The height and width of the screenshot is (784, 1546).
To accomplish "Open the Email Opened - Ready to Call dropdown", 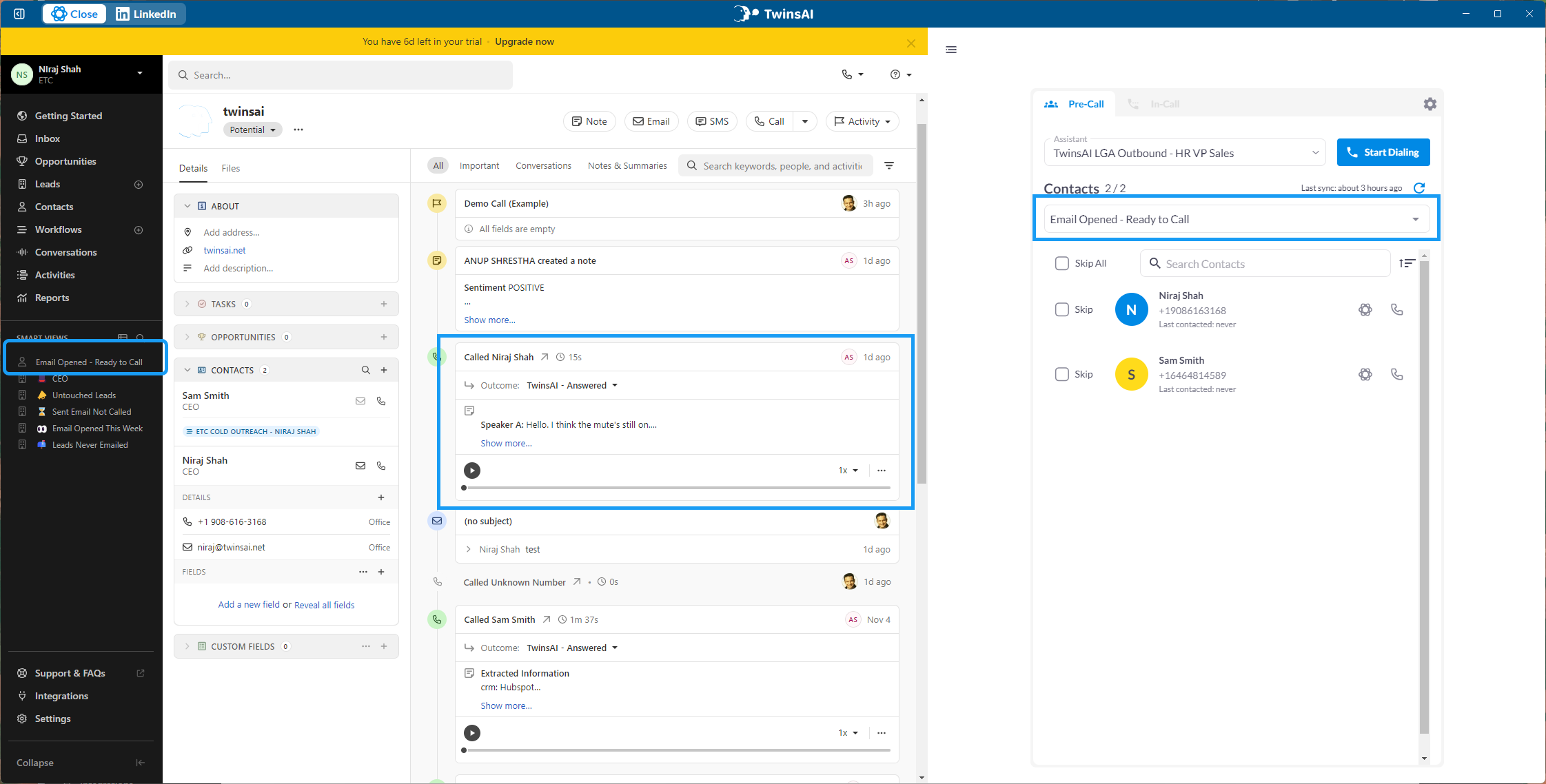I will tap(1236, 219).
